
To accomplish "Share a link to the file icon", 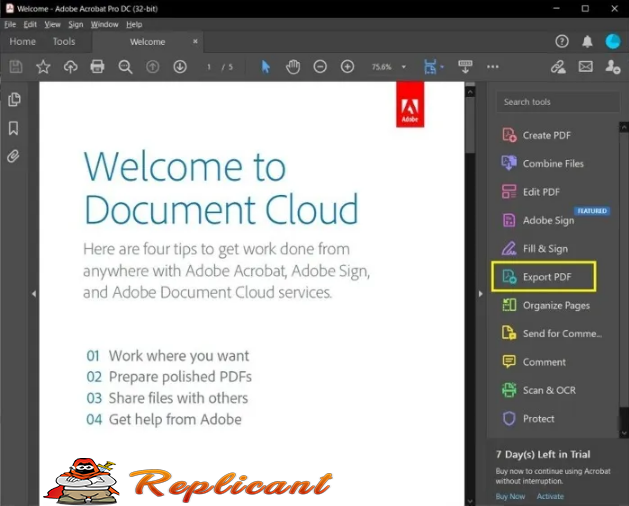I will tap(558, 67).
